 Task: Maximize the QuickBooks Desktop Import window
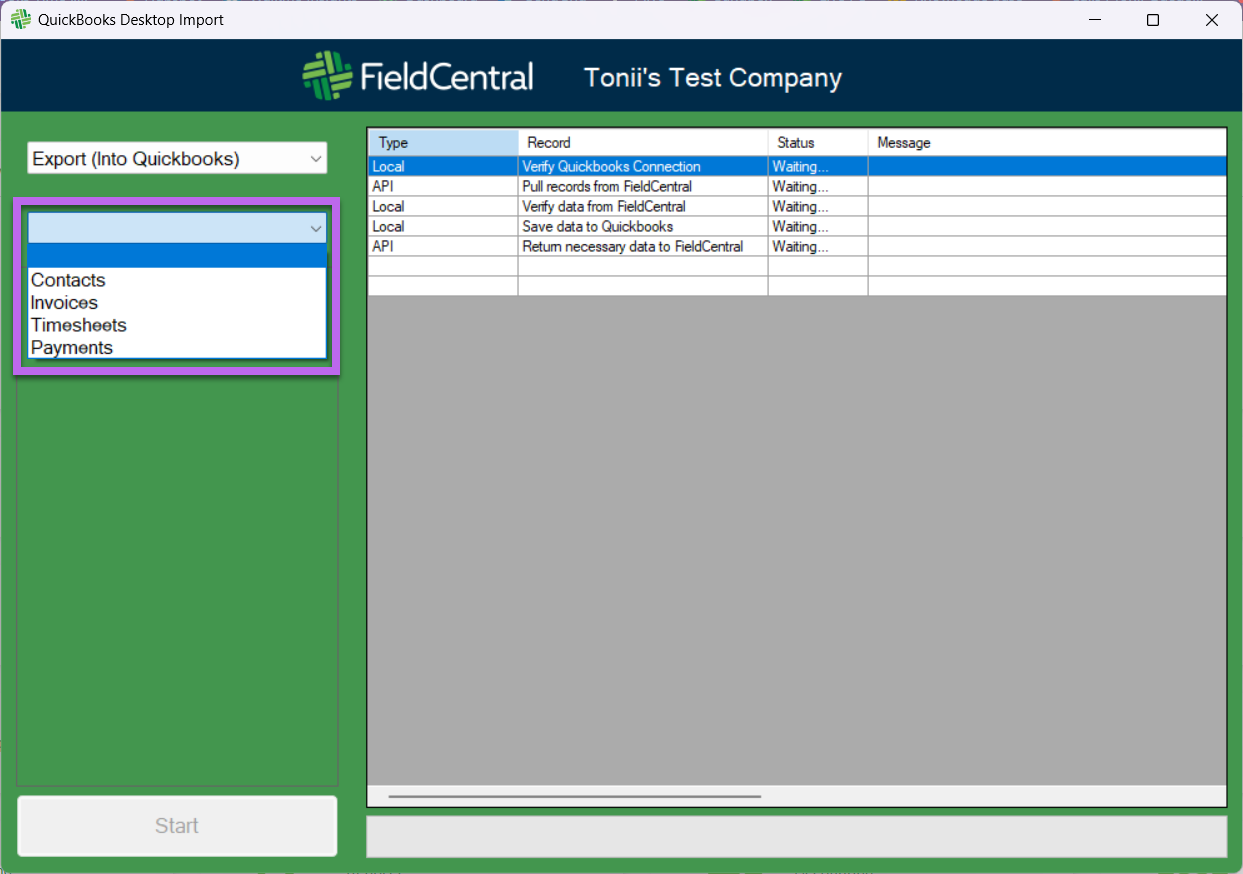(1153, 20)
